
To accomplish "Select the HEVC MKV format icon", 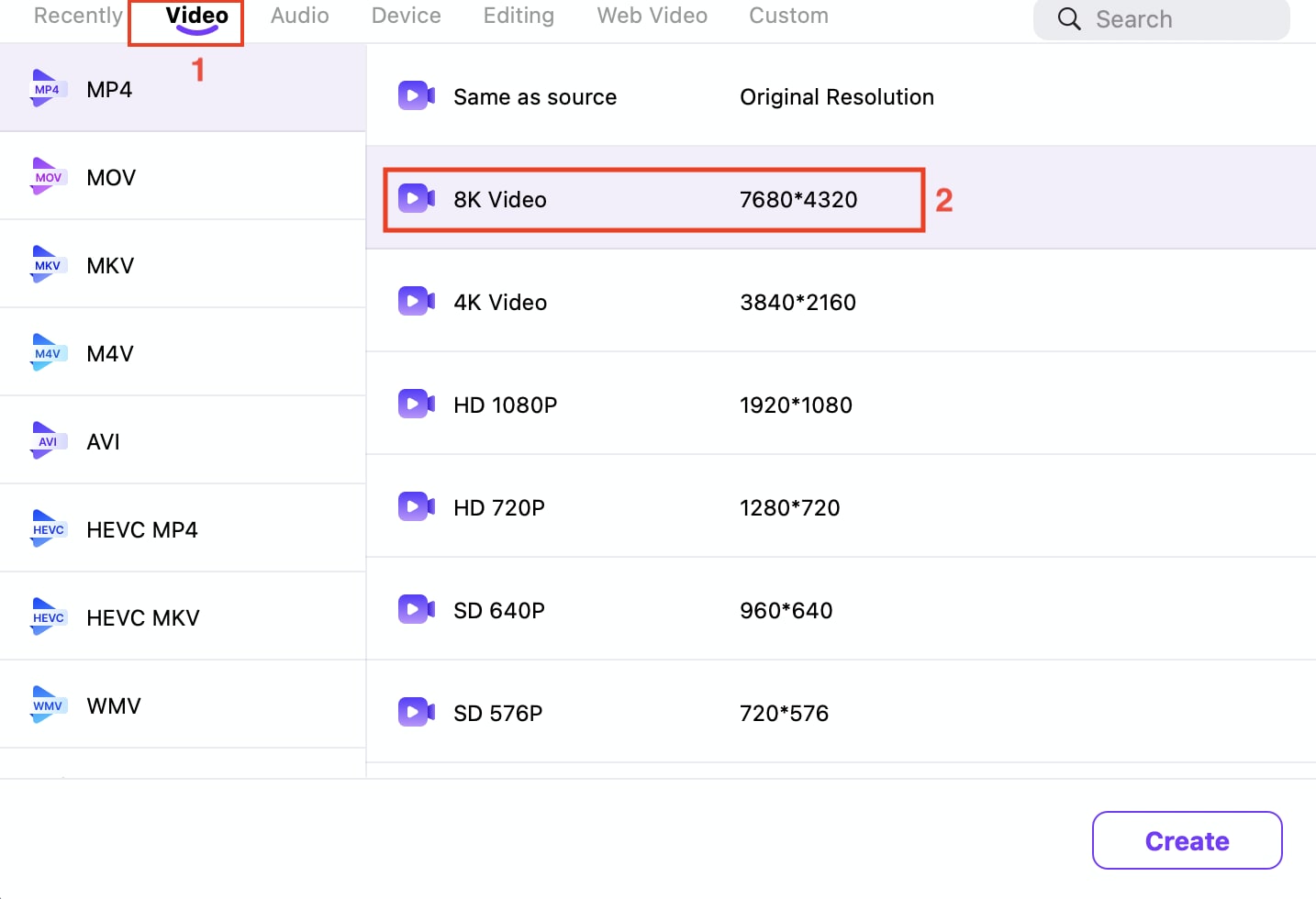I will click(48, 616).
